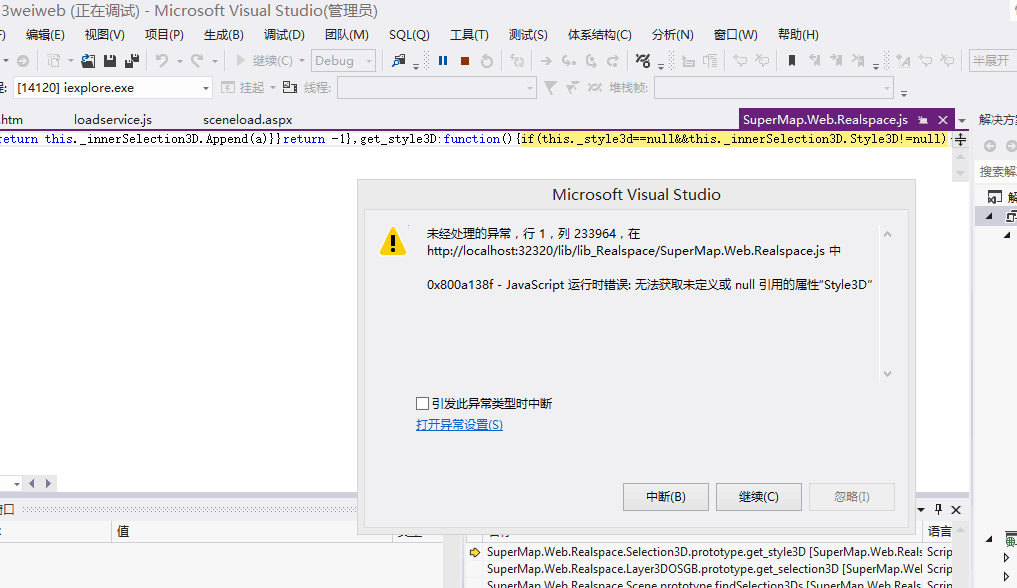Open the 生成(B) menu
1017x588 pixels.
coord(224,35)
